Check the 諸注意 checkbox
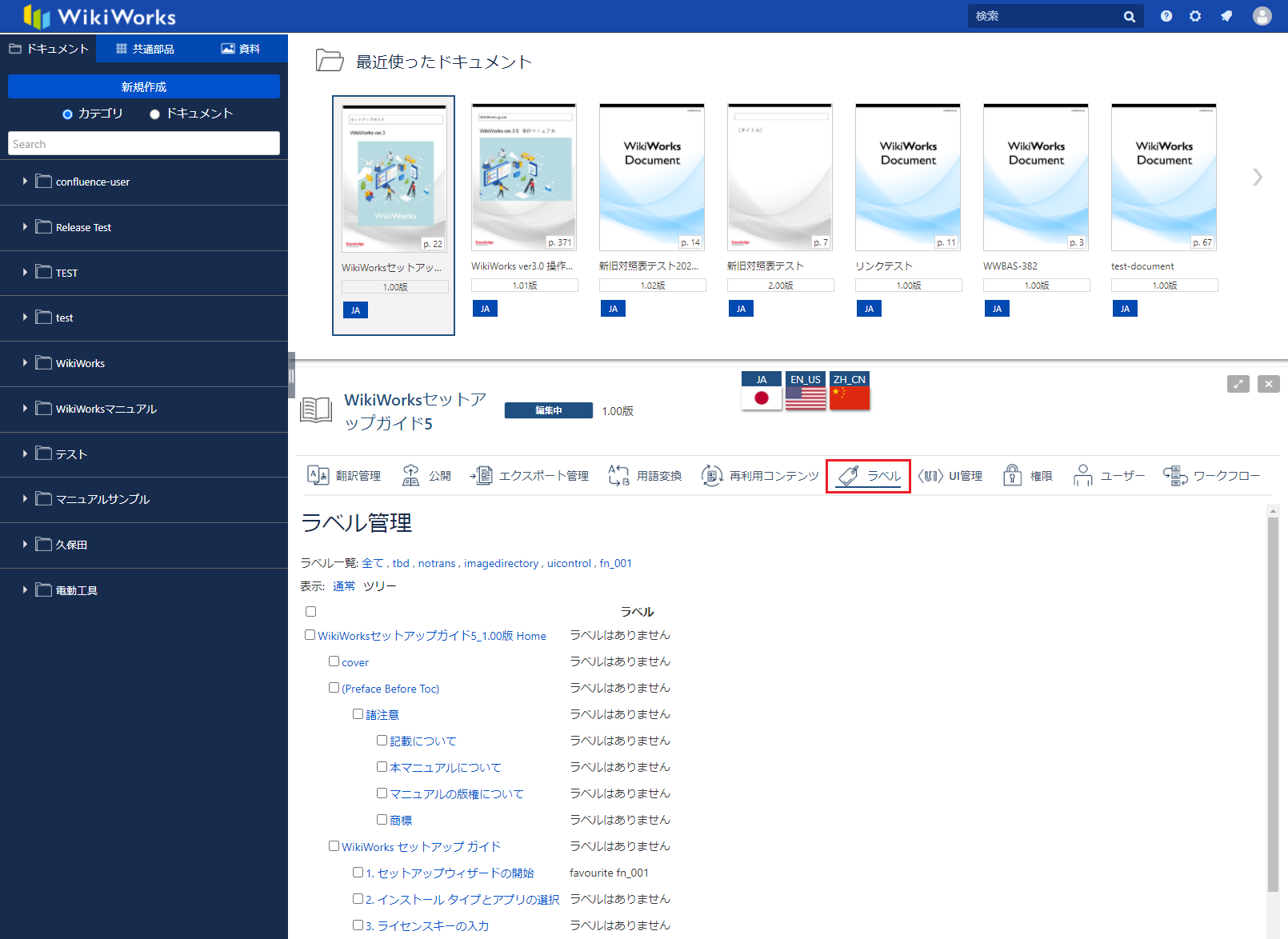 [358, 714]
